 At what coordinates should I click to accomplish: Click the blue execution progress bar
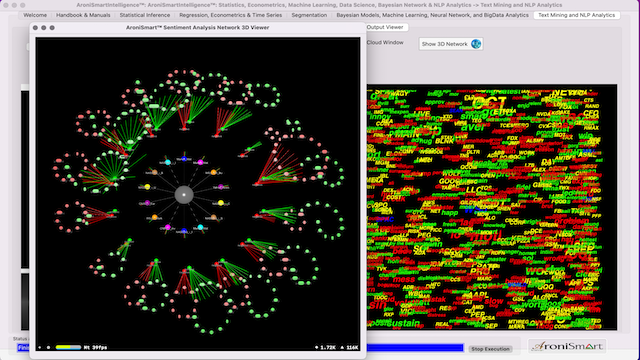(415, 348)
